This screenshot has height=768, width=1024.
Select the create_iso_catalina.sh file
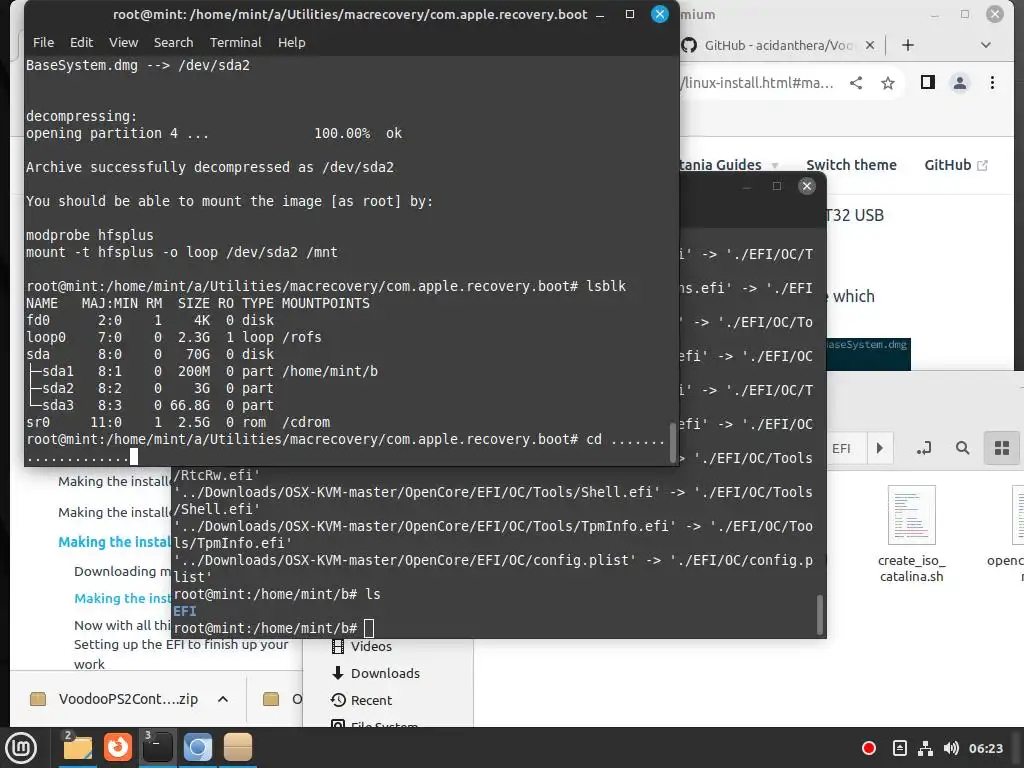[911, 534]
